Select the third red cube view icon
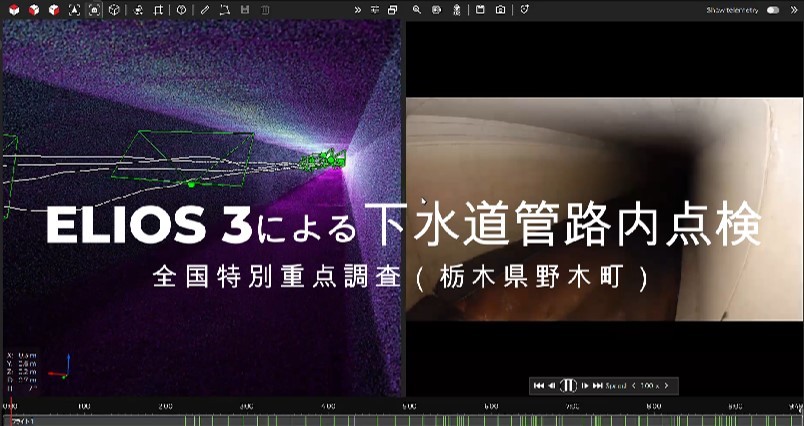Viewport: 804px width, 426px height. [x=53, y=10]
